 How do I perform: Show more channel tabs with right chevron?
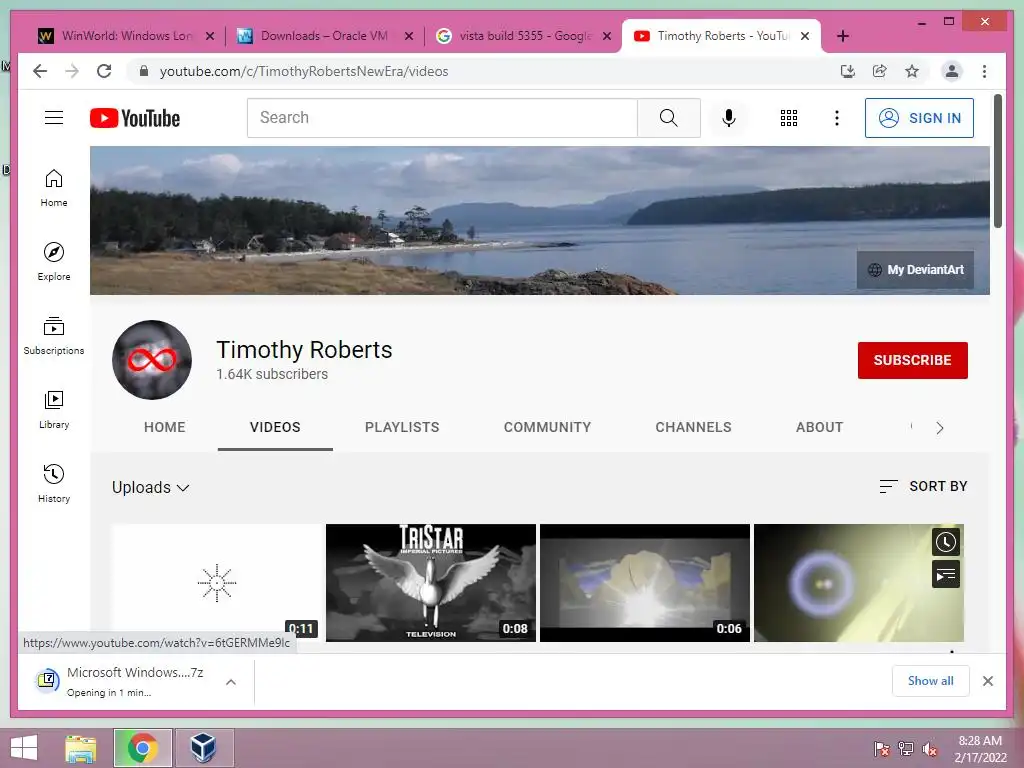tap(939, 428)
